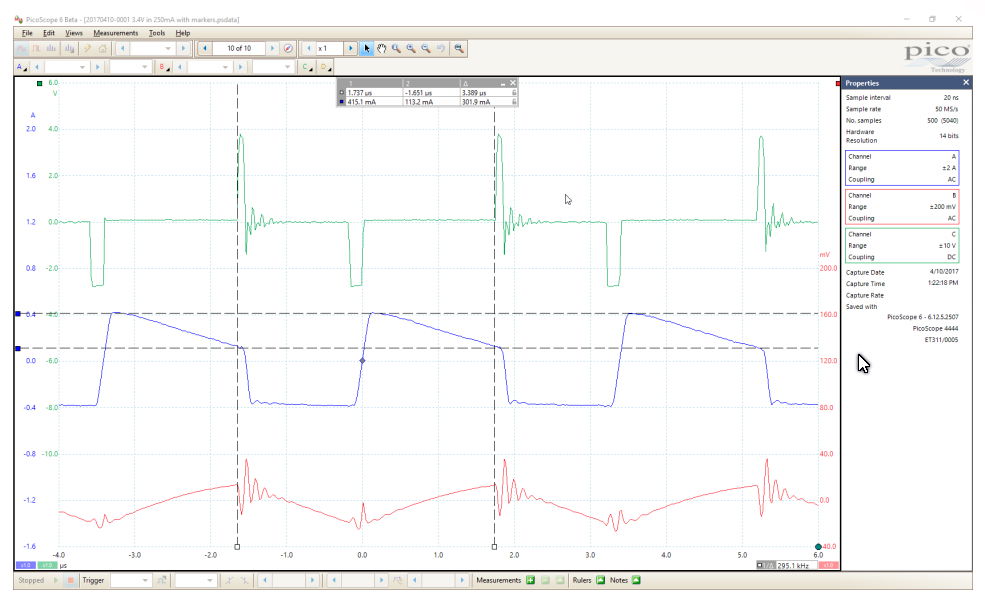This screenshot has width=985, height=601.
Task: Grab upper blue signal ruler handle
Action: tap(18, 313)
